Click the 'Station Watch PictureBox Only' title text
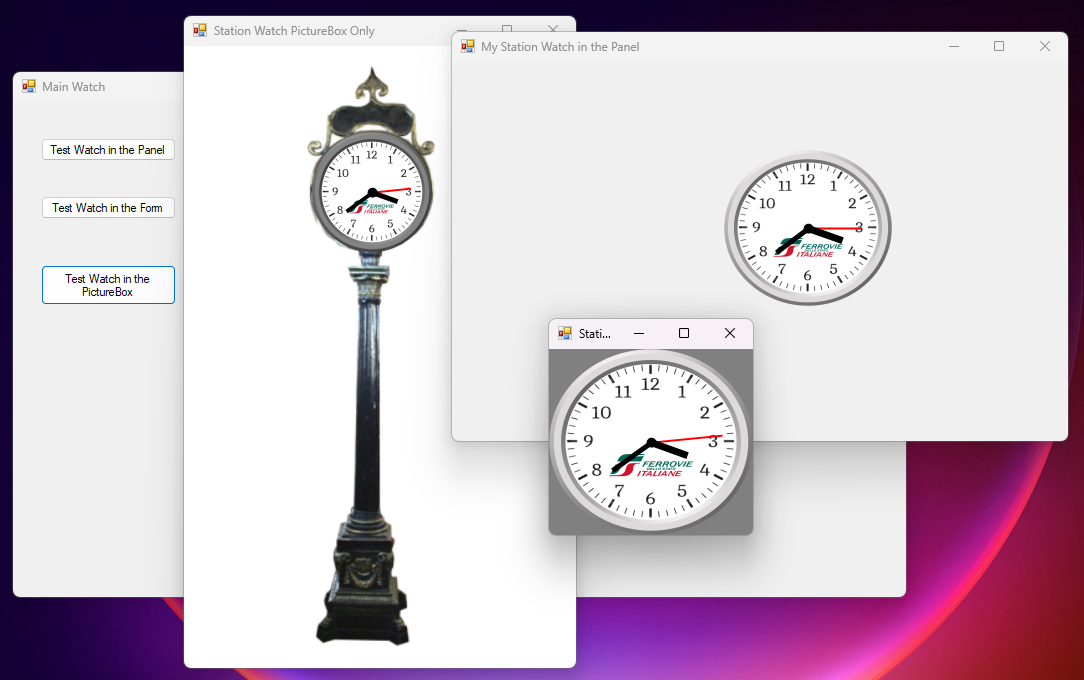 (x=294, y=31)
